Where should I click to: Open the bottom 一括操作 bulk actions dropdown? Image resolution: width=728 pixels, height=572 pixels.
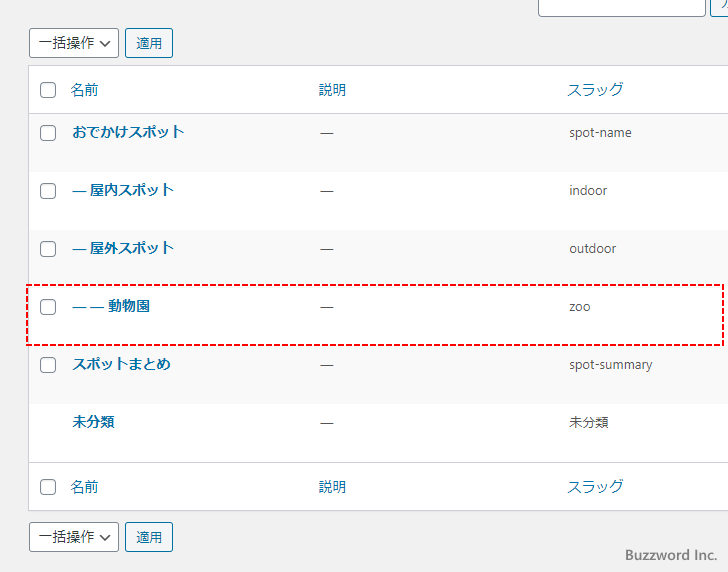(x=74, y=537)
